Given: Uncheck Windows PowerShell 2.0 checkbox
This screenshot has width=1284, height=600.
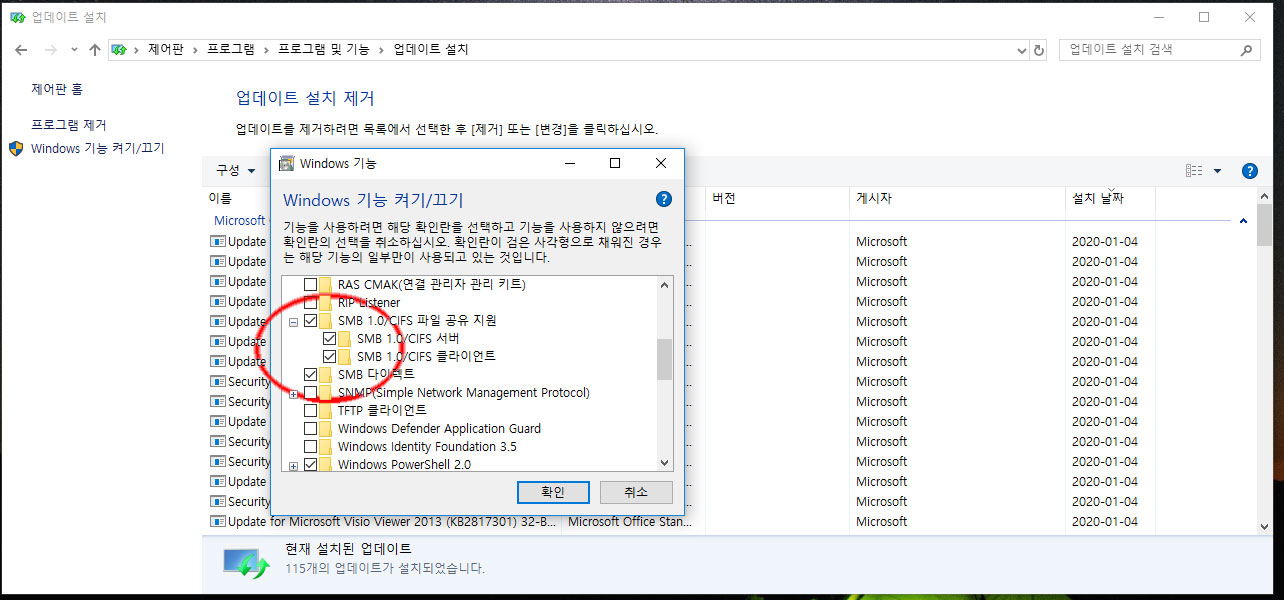Looking at the screenshot, I should pos(310,465).
